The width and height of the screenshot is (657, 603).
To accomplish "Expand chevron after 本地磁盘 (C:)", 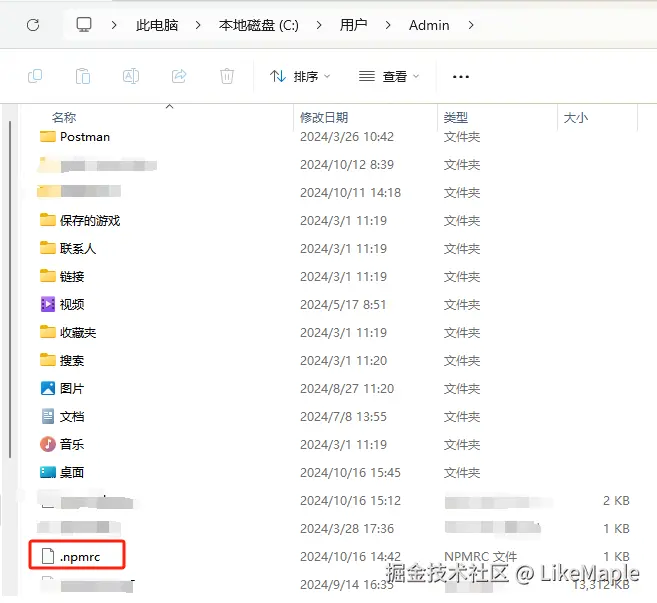I will [319, 25].
